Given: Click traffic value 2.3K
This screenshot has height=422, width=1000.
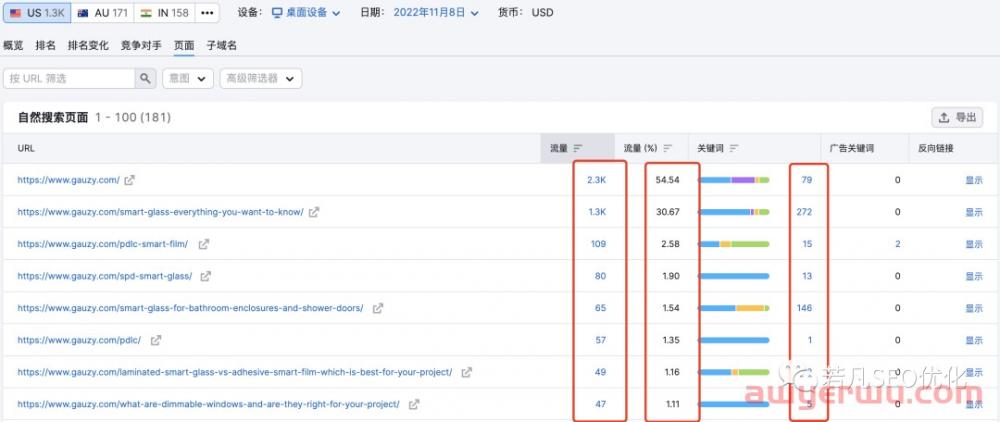Looking at the screenshot, I should pyautogui.click(x=596, y=180).
